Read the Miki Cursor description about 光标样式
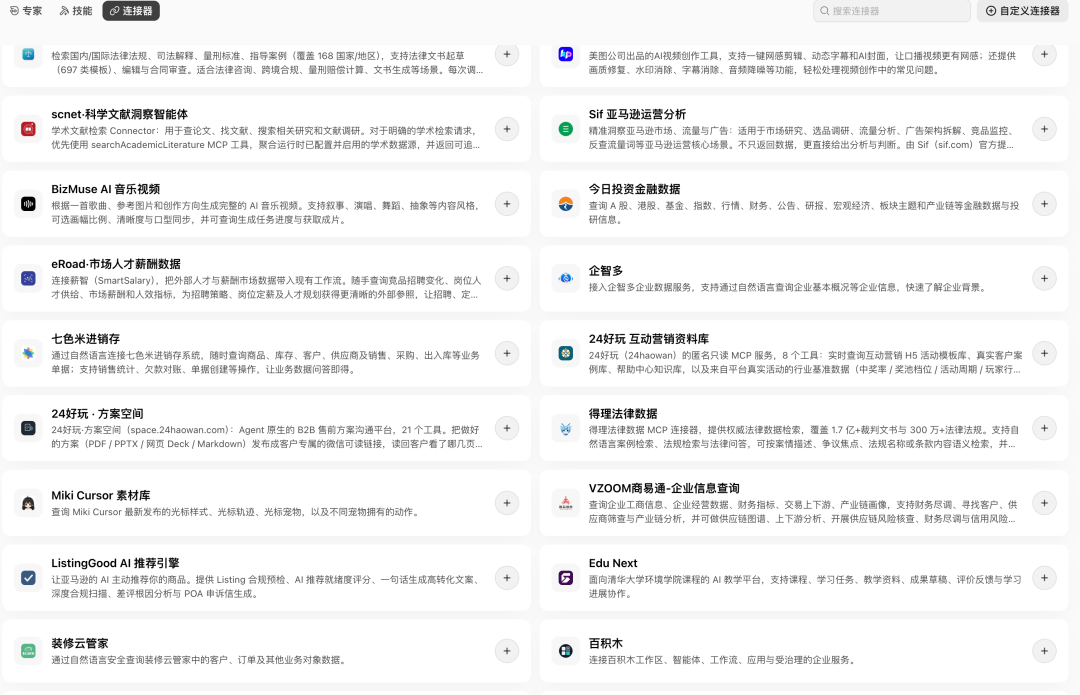Screen dimensions: 1080x695 pos(236,512)
